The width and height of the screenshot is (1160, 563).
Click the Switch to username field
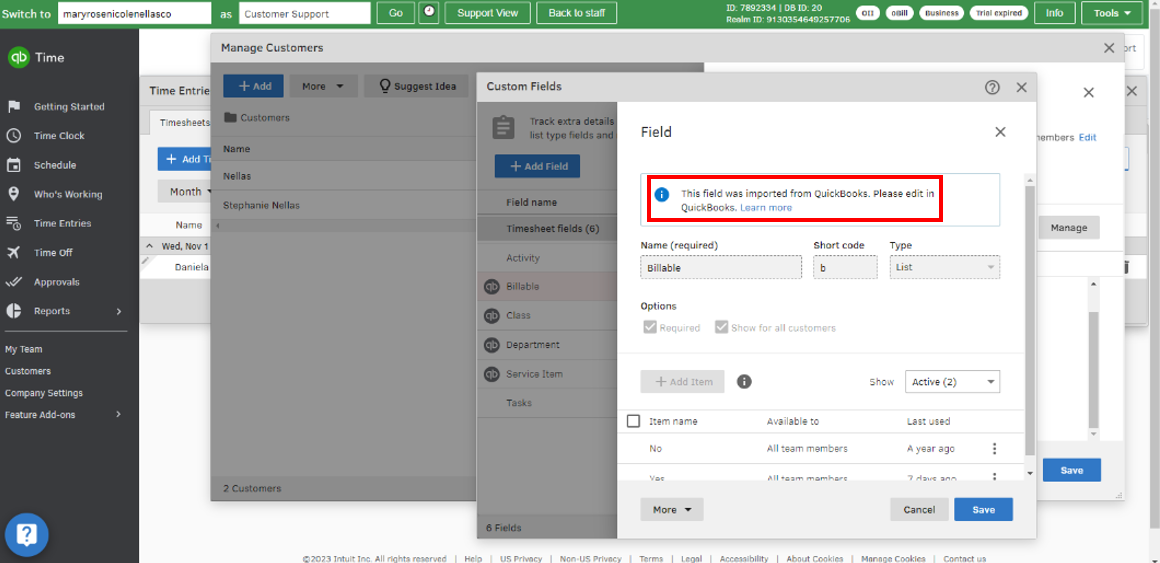click(135, 13)
